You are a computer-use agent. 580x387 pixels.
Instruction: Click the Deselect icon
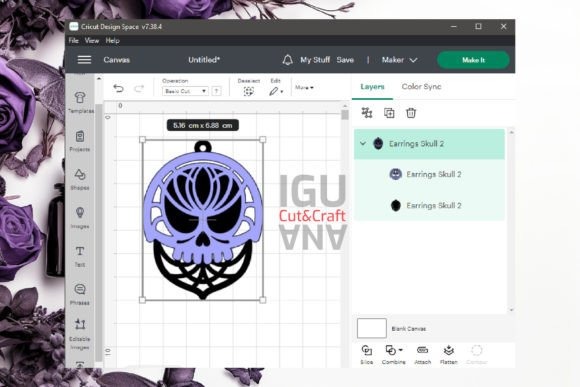(x=249, y=91)
